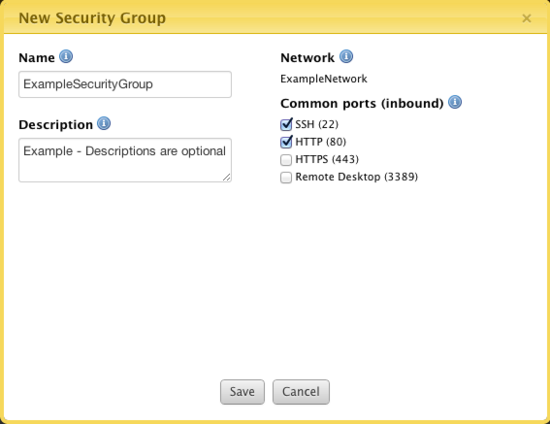Click the Common ports (inbound) heading
Screen dimensions: 550x424
(x=362, y=103)
